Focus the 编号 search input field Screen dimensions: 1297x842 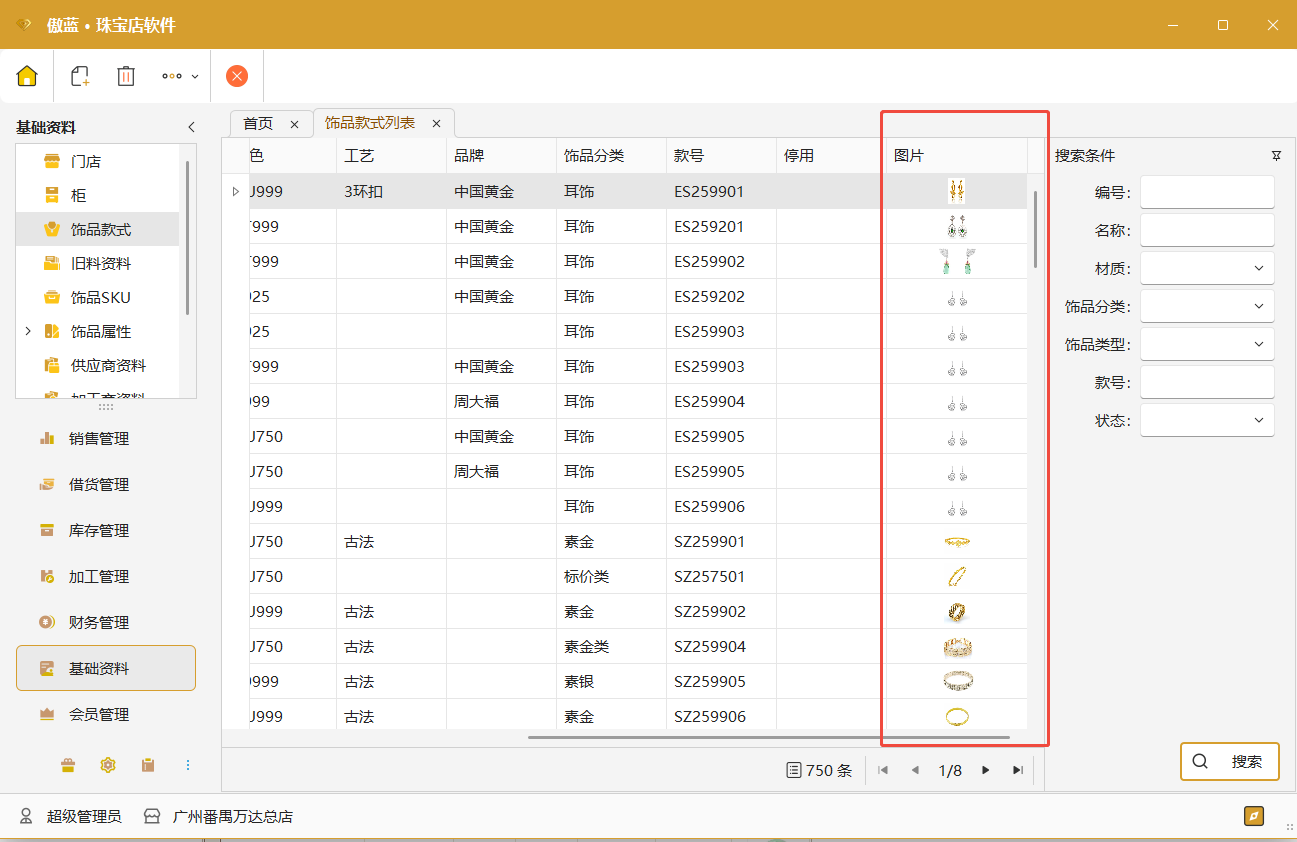[x=1207, y=192]
